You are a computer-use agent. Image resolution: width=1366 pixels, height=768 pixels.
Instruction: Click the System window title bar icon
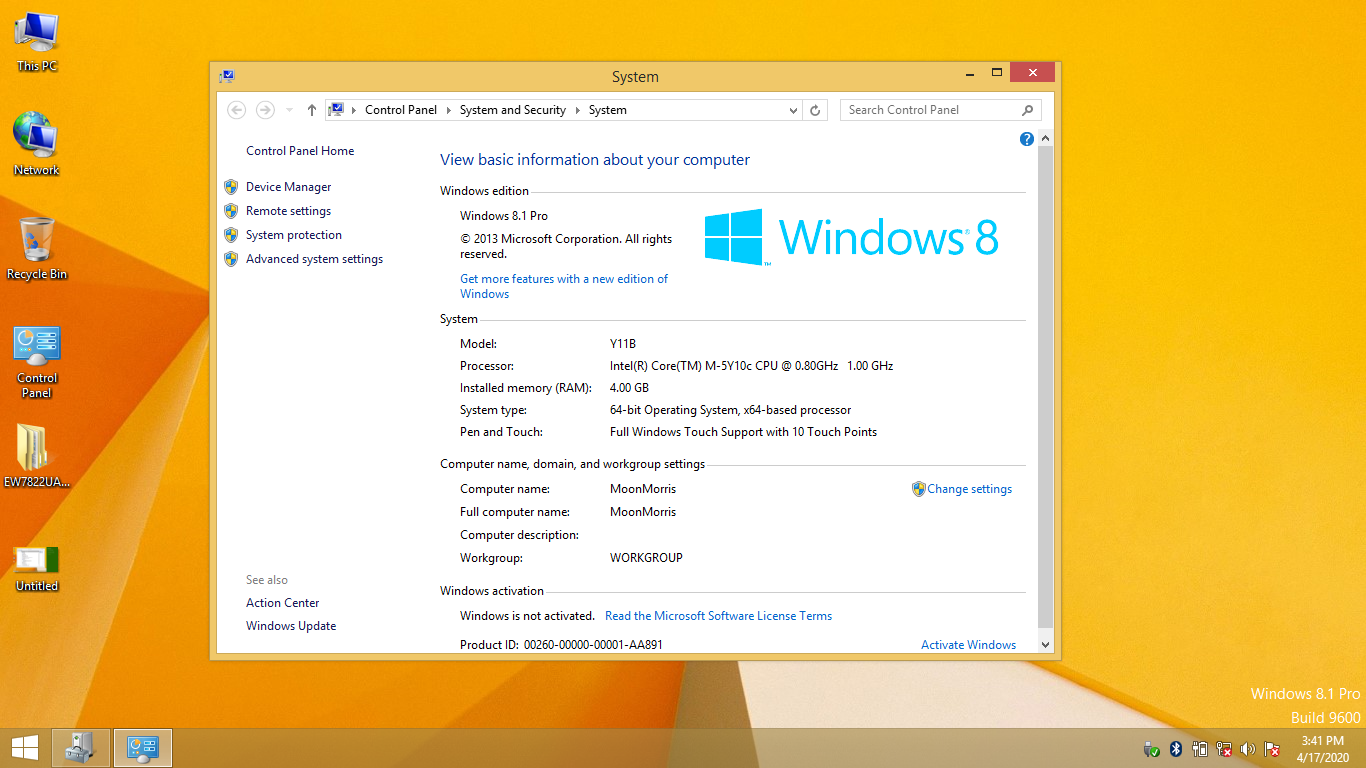click(227, 76)
